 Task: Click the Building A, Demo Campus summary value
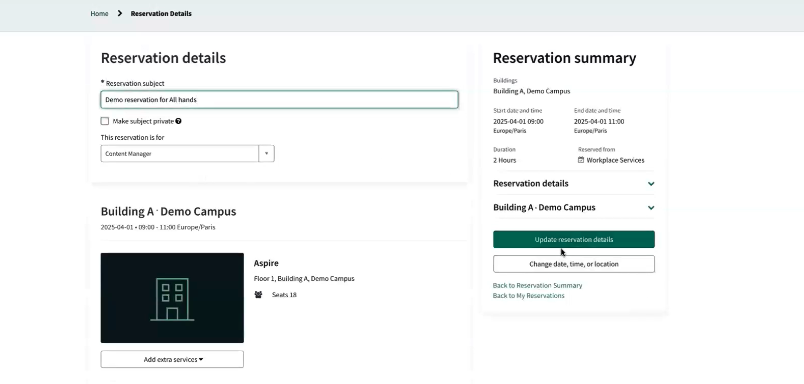[532, 91]
